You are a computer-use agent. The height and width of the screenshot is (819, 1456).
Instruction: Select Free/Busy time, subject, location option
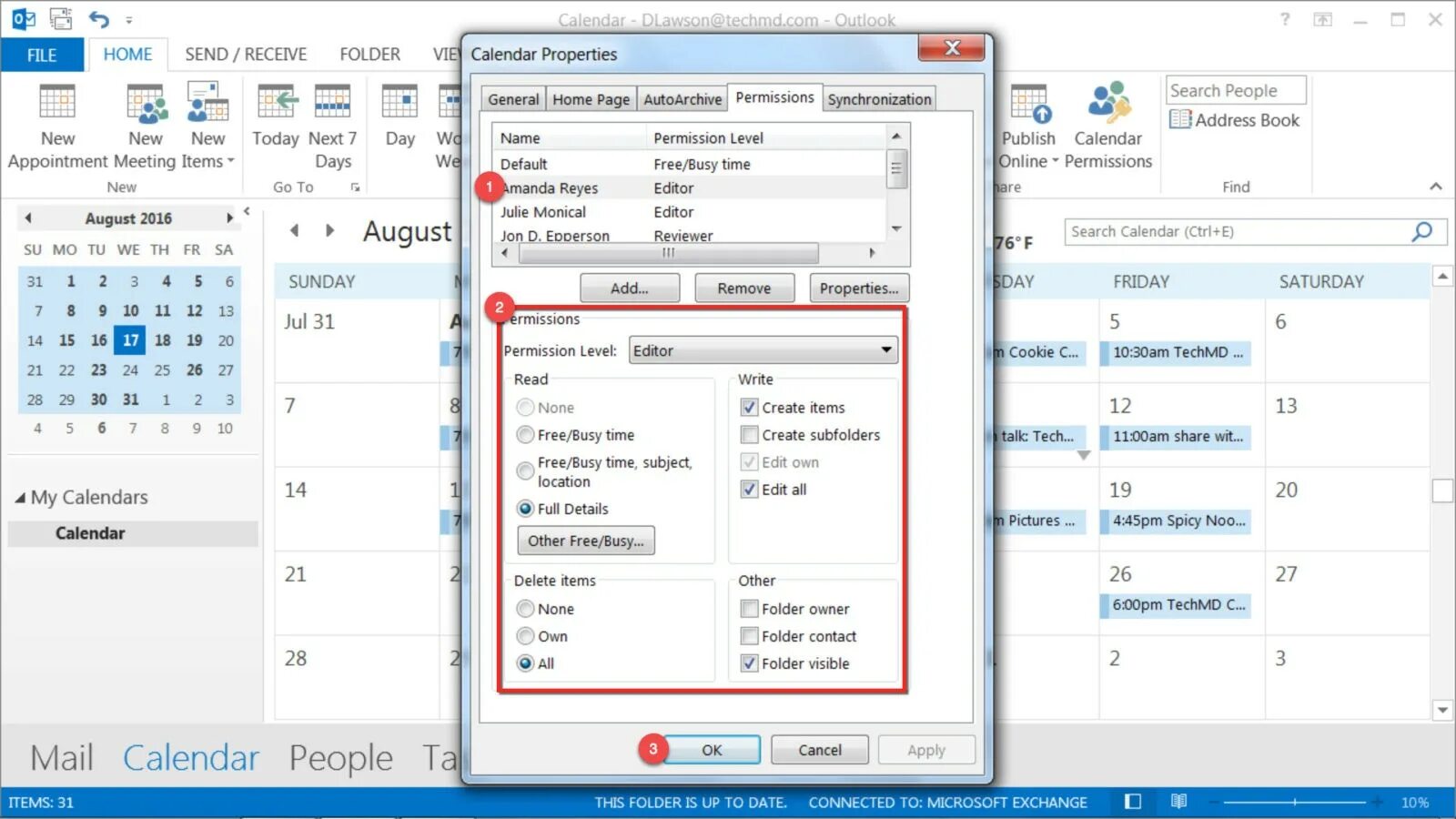[525, 471]
